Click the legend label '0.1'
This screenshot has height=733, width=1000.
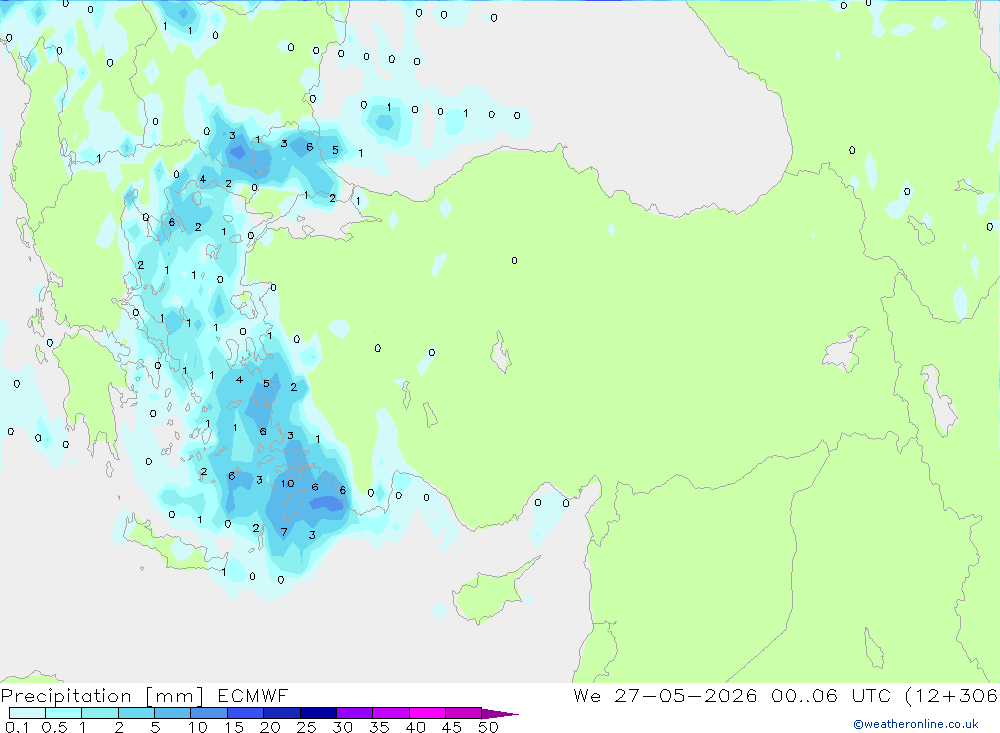(x=17, y=727)
